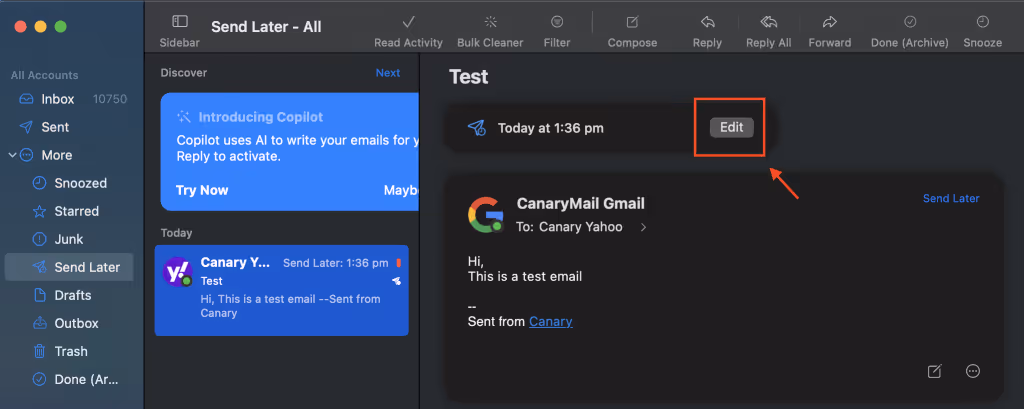
Task: Edit the scheduled send time
Action: click(x=731, y=127)
